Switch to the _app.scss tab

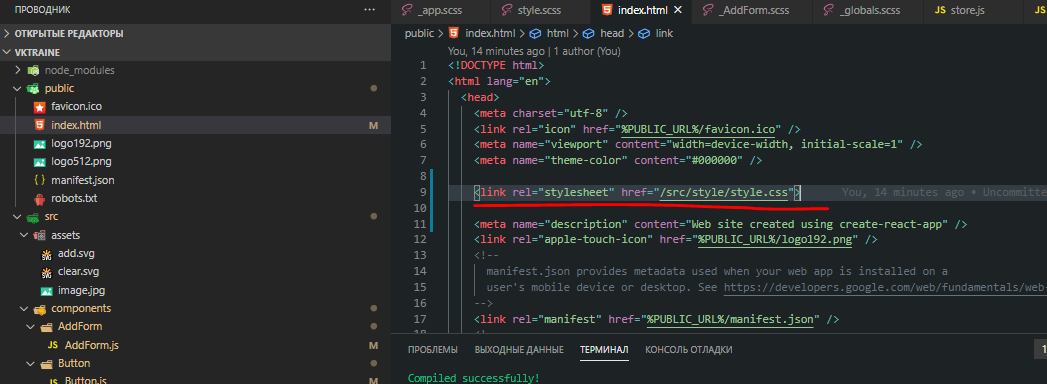[441, 10]
